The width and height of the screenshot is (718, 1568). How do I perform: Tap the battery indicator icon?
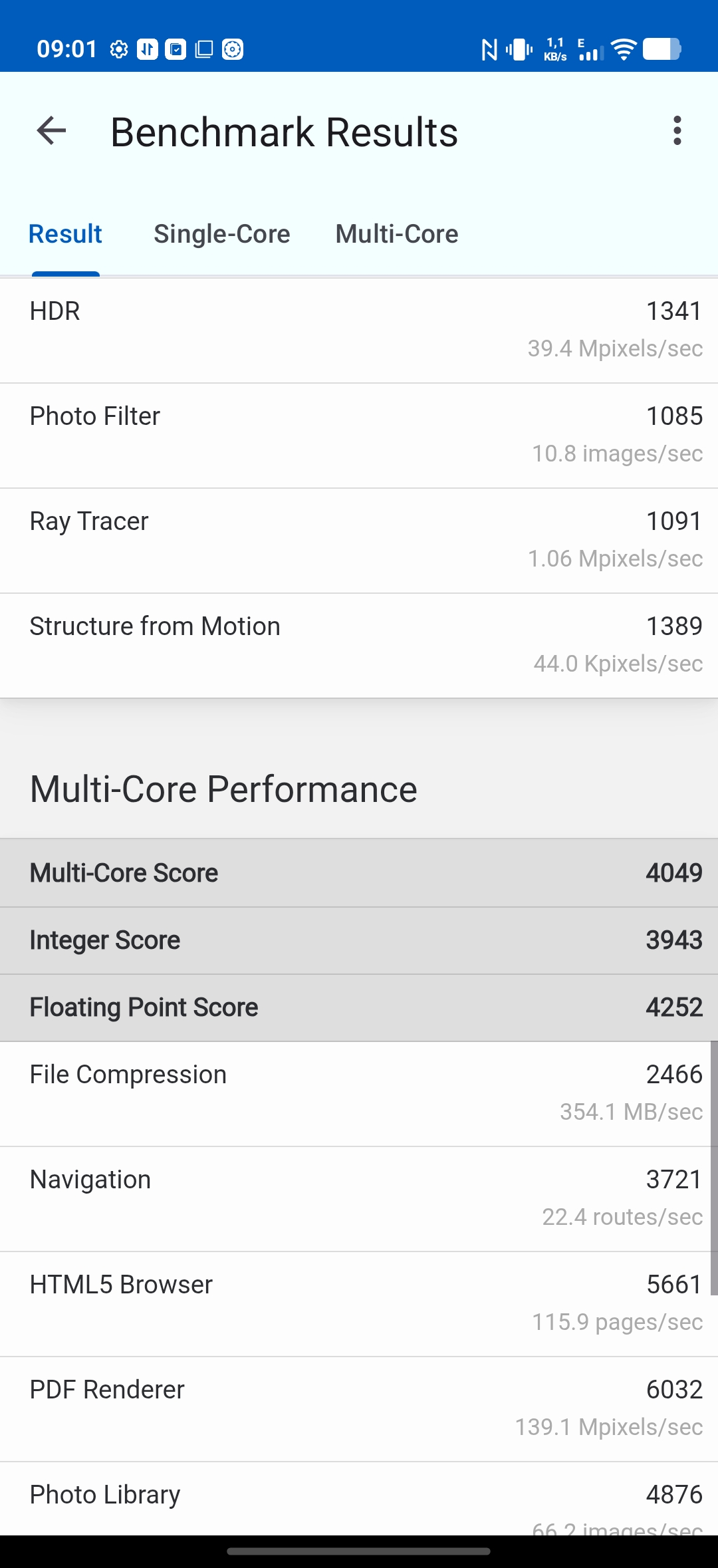tap(661, 49)
